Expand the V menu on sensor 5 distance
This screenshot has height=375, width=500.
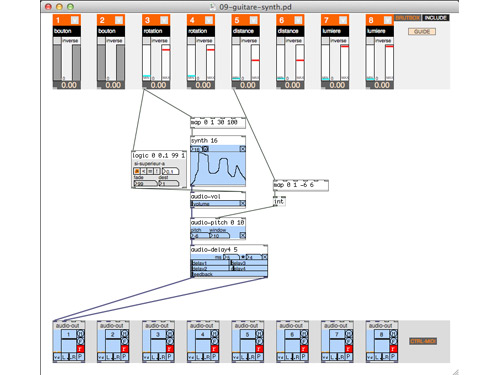(x=253, y=20)
